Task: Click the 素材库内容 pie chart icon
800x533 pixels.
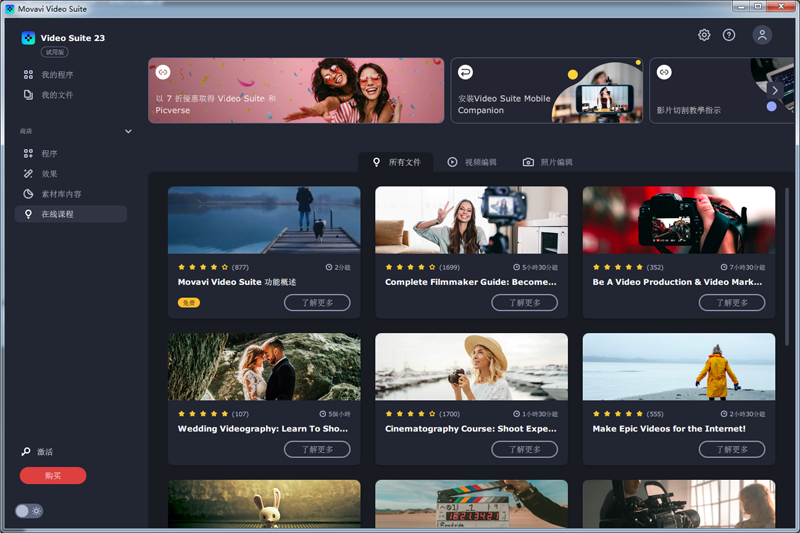Action: coord(28,194)
